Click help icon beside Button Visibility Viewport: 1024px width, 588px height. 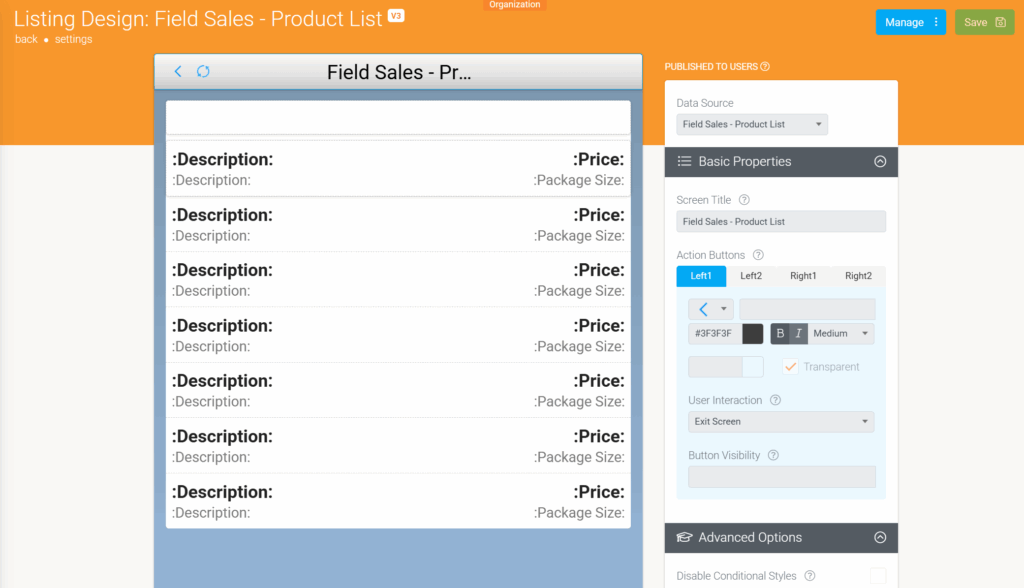(773, 455)
